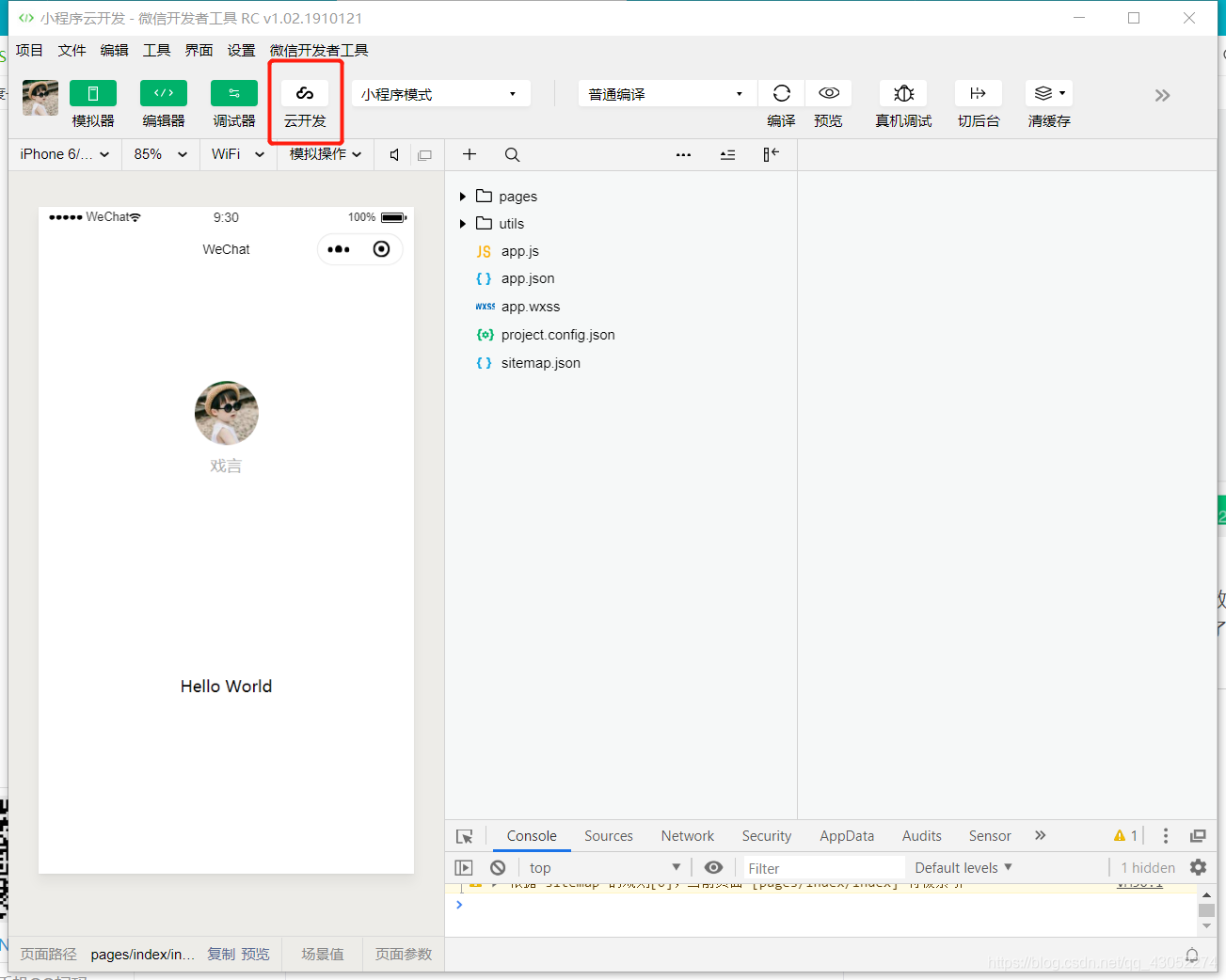The height and width of the screenshot is (980, 1226).
Task: Toggle the editor panel button
Action: [x=164, y=93]
